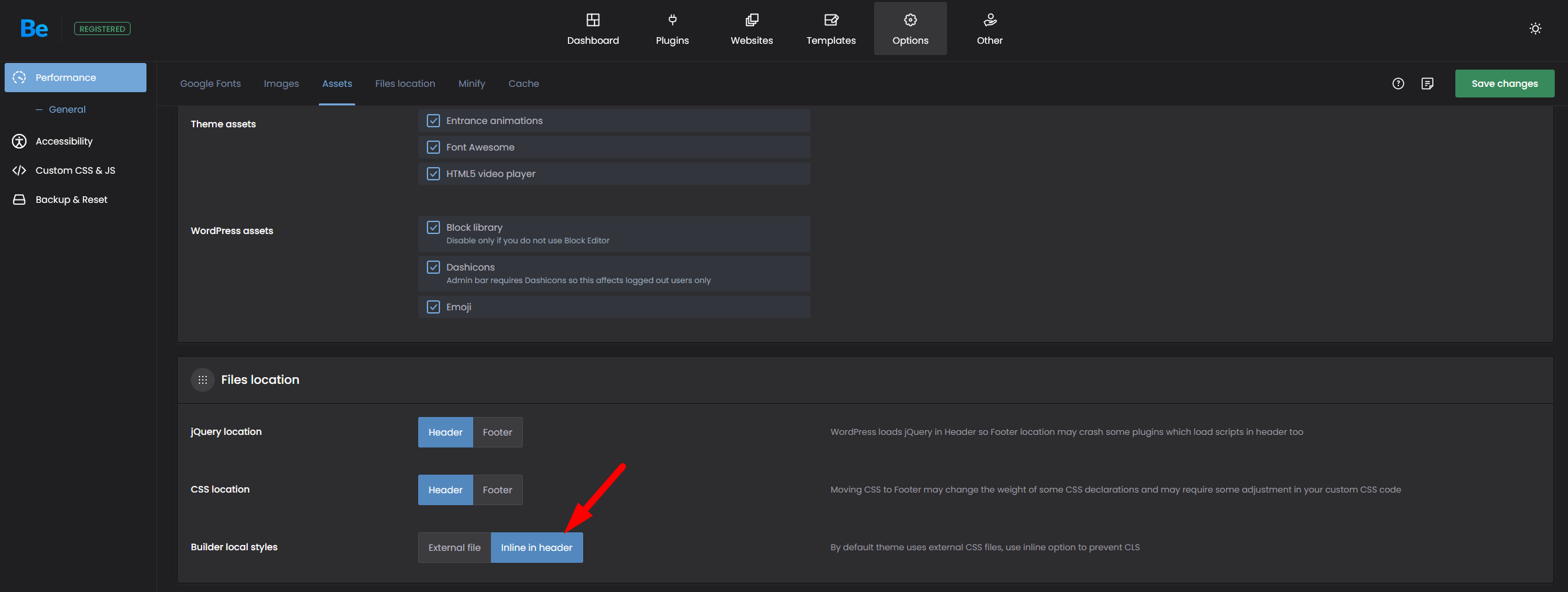Toggle the Dashicons checkbox
Viewport: 1568px width, 592px height.
click(433, 267)
